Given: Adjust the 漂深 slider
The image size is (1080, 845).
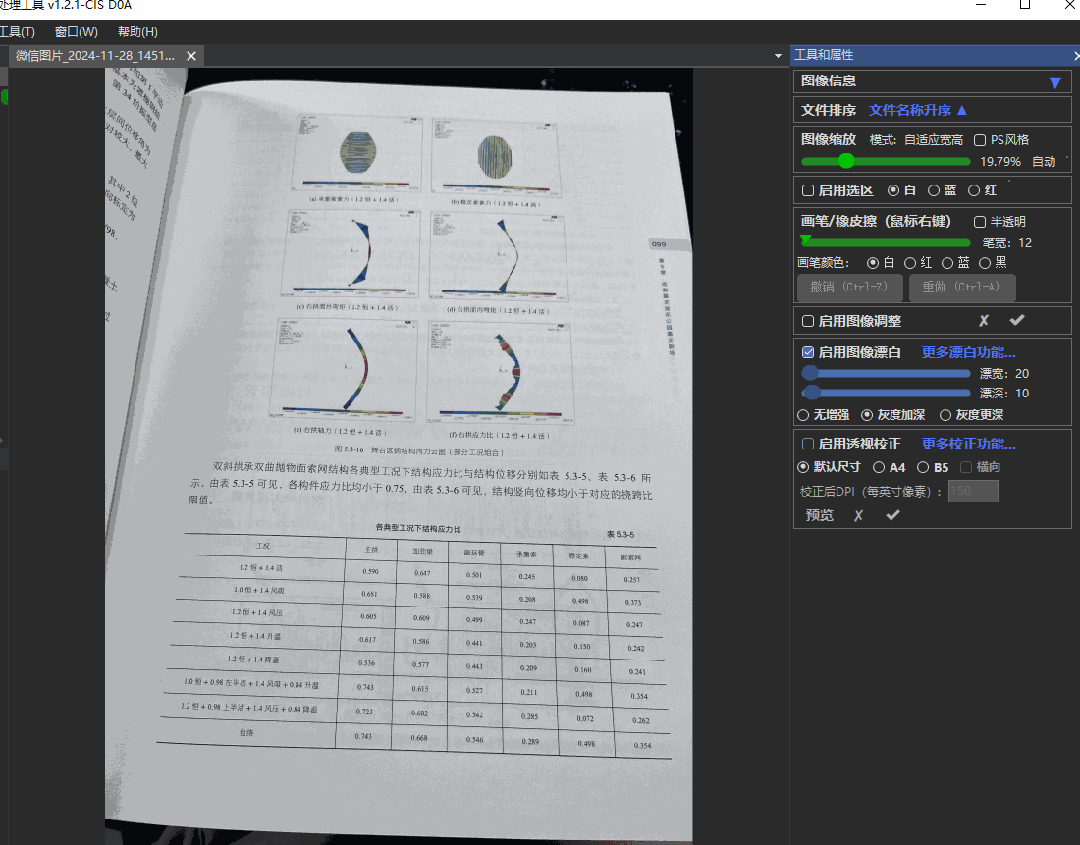Looking at the screenshot, I should (886, 393).
